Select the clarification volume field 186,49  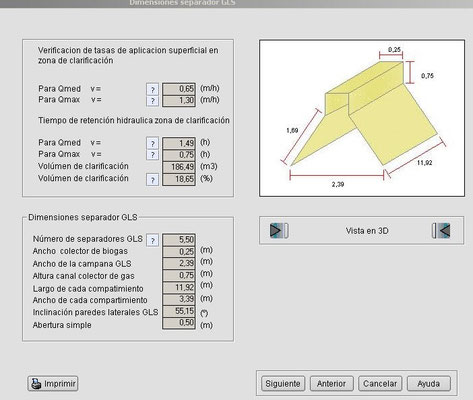pos(179,167)
